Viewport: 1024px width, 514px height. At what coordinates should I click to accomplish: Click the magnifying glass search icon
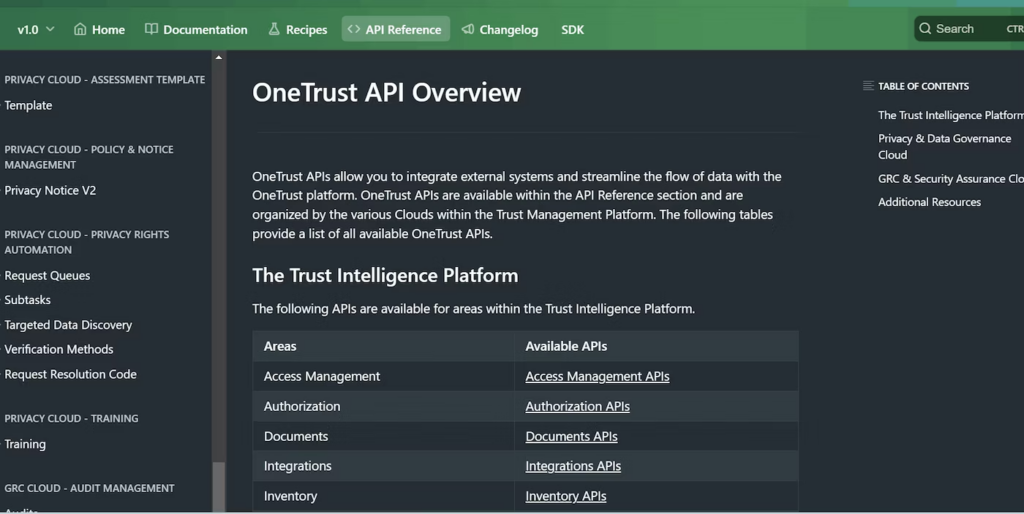pyautogui.click(x=925, y=29)
